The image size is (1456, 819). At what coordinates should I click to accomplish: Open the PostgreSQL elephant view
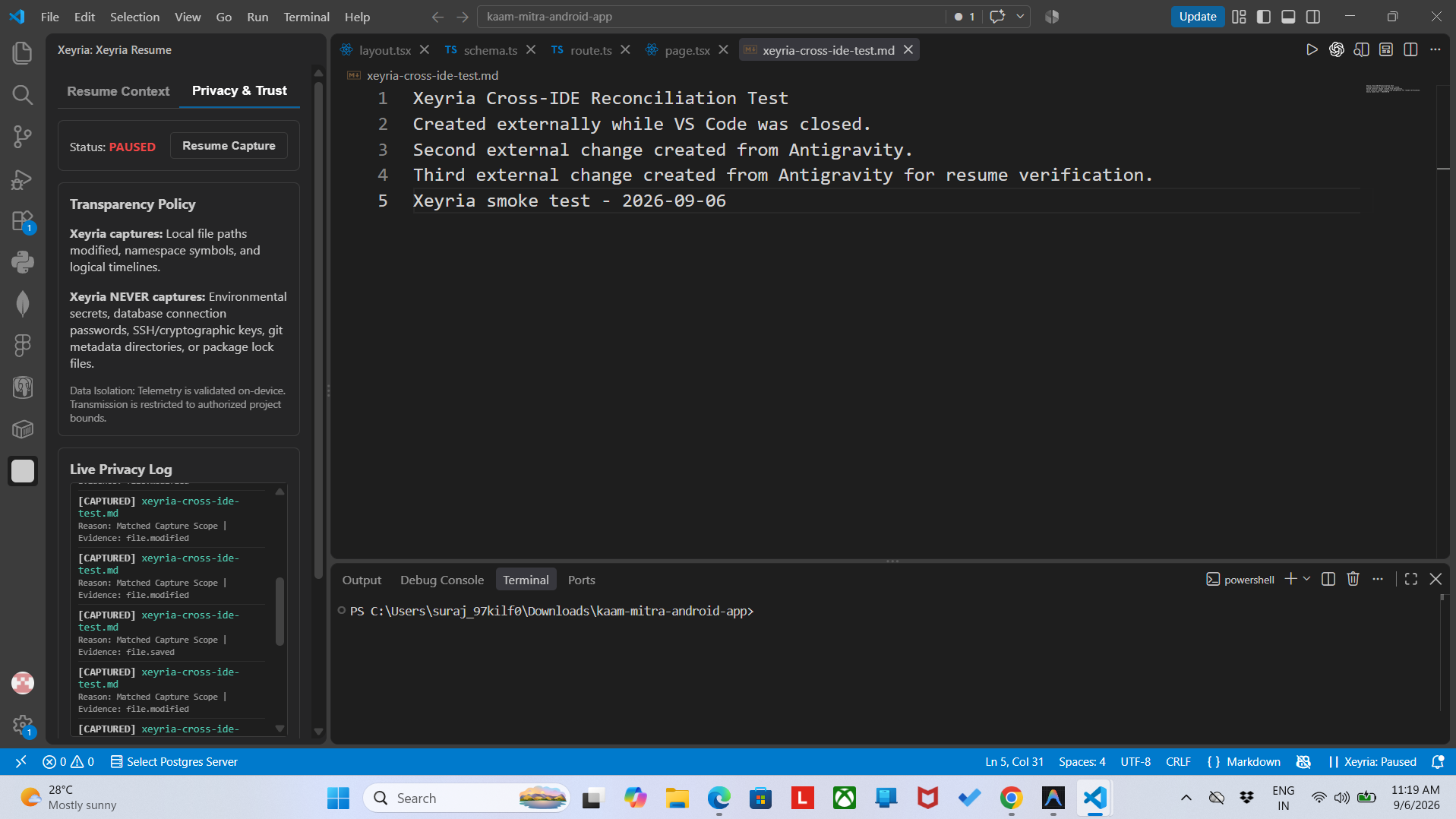pos(23,387)
